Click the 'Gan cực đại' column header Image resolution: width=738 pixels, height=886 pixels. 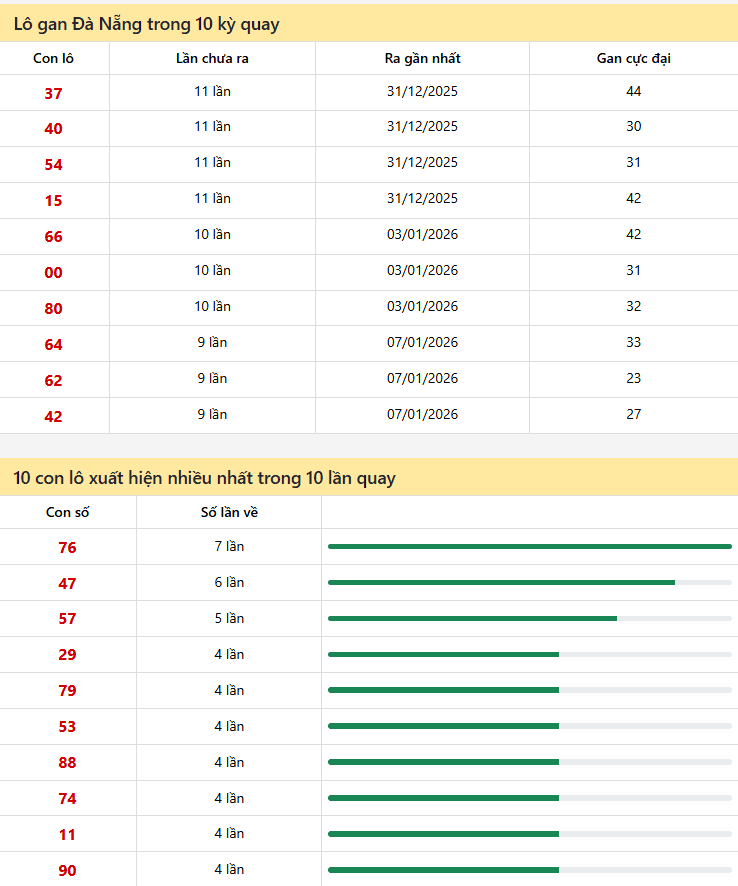(633, 58)
